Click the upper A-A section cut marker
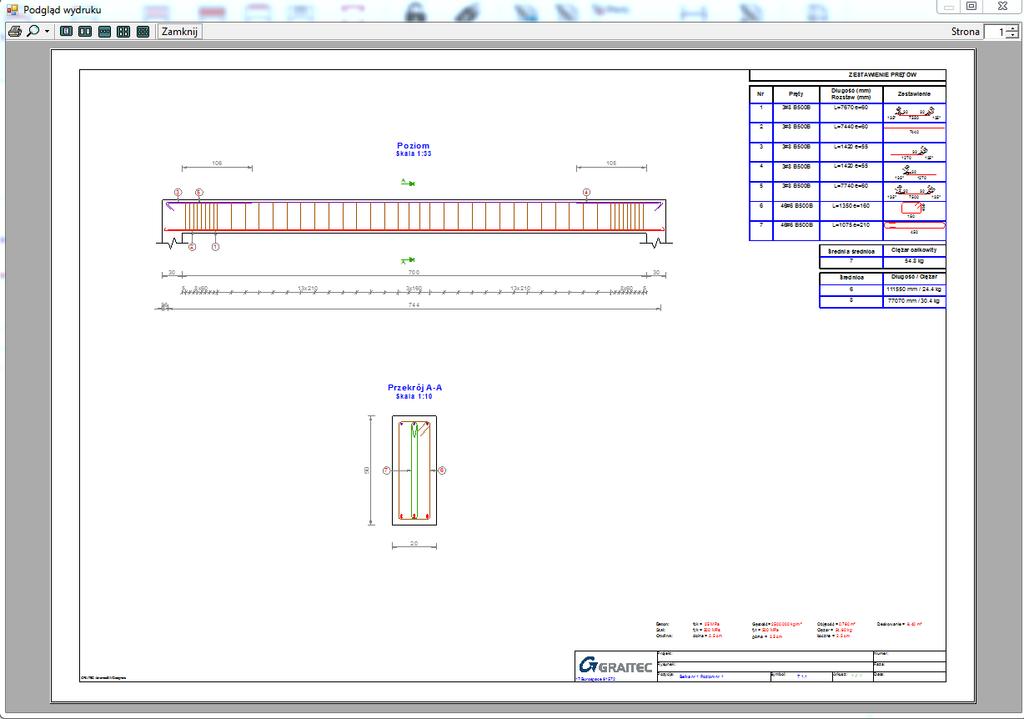1024x719 pixels. click(x=408, y=183)
